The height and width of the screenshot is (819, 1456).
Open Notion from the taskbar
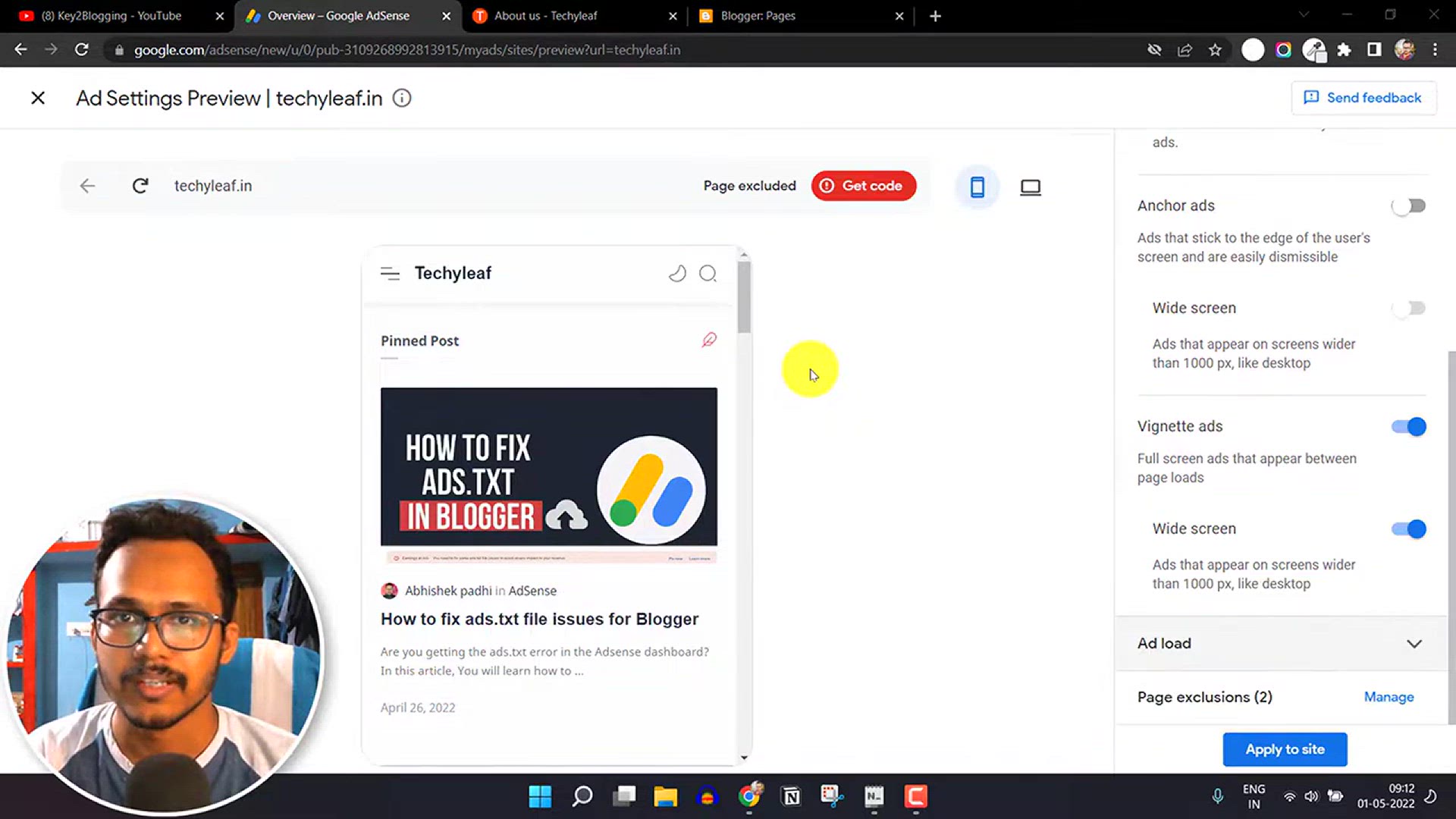tap(791, 796)
